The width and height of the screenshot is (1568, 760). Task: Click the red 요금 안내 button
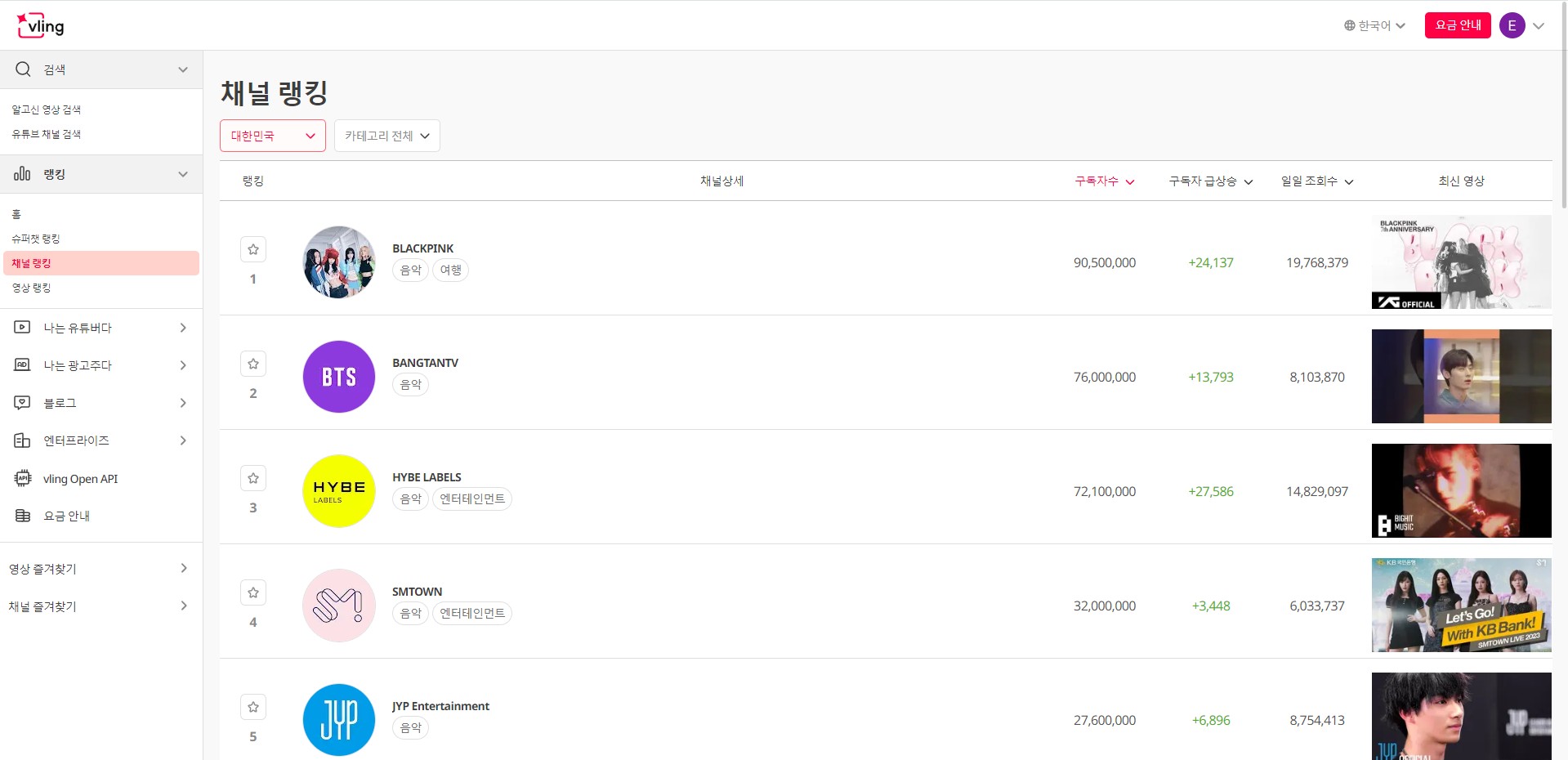tap(1458, 25)
